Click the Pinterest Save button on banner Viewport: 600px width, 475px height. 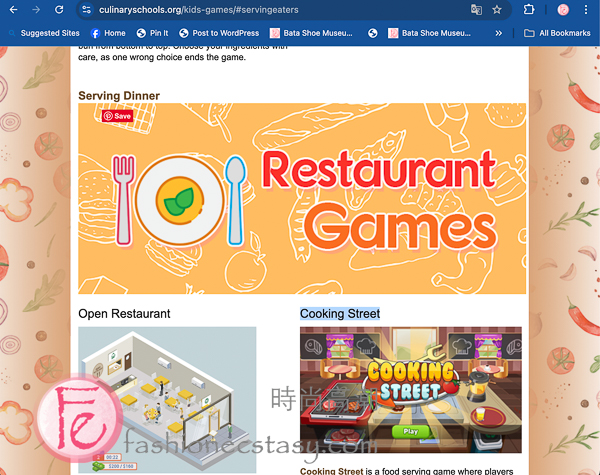(x=117, y=116)
